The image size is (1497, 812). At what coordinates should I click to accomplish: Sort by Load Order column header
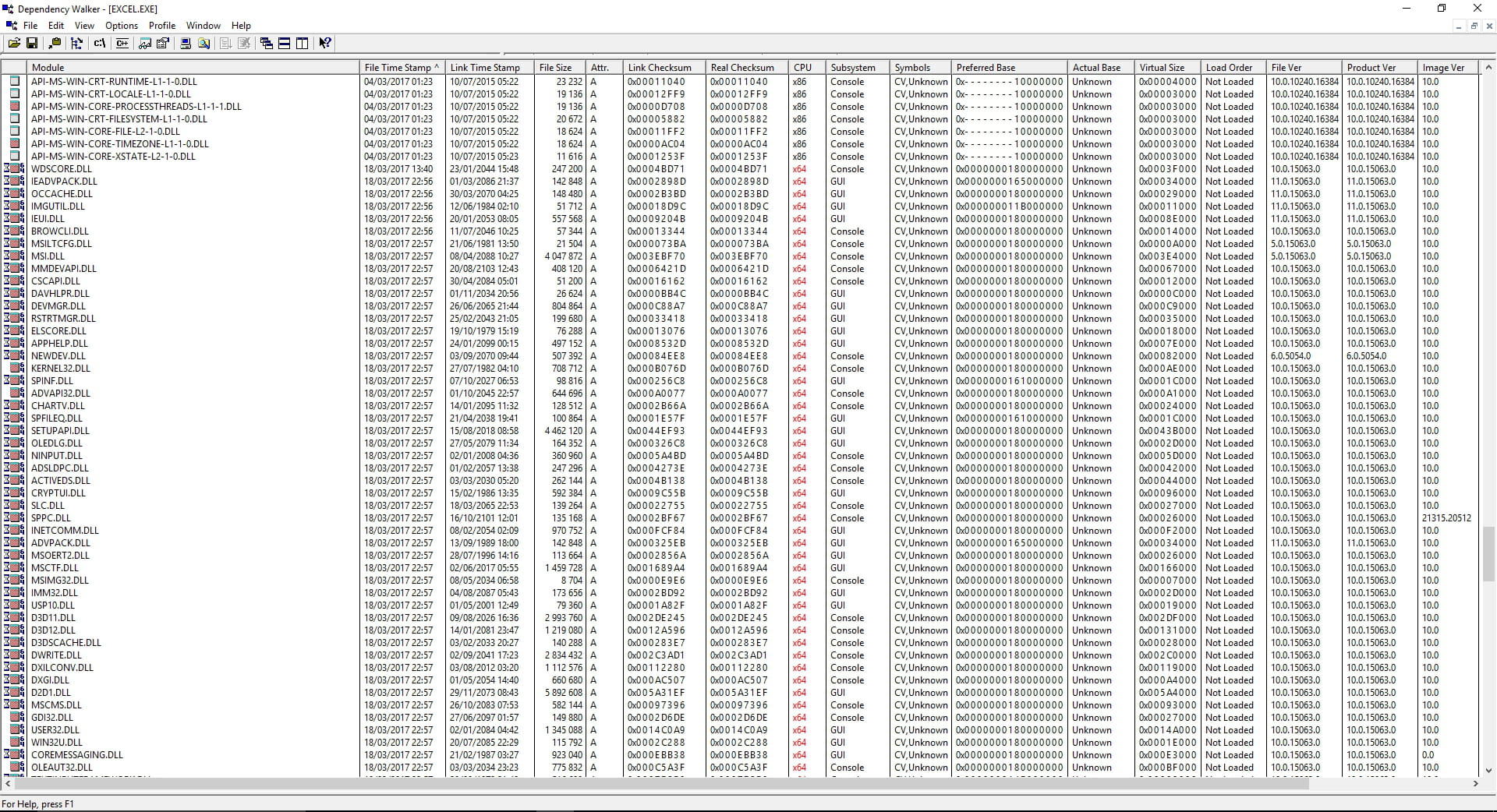[1234, 68]
